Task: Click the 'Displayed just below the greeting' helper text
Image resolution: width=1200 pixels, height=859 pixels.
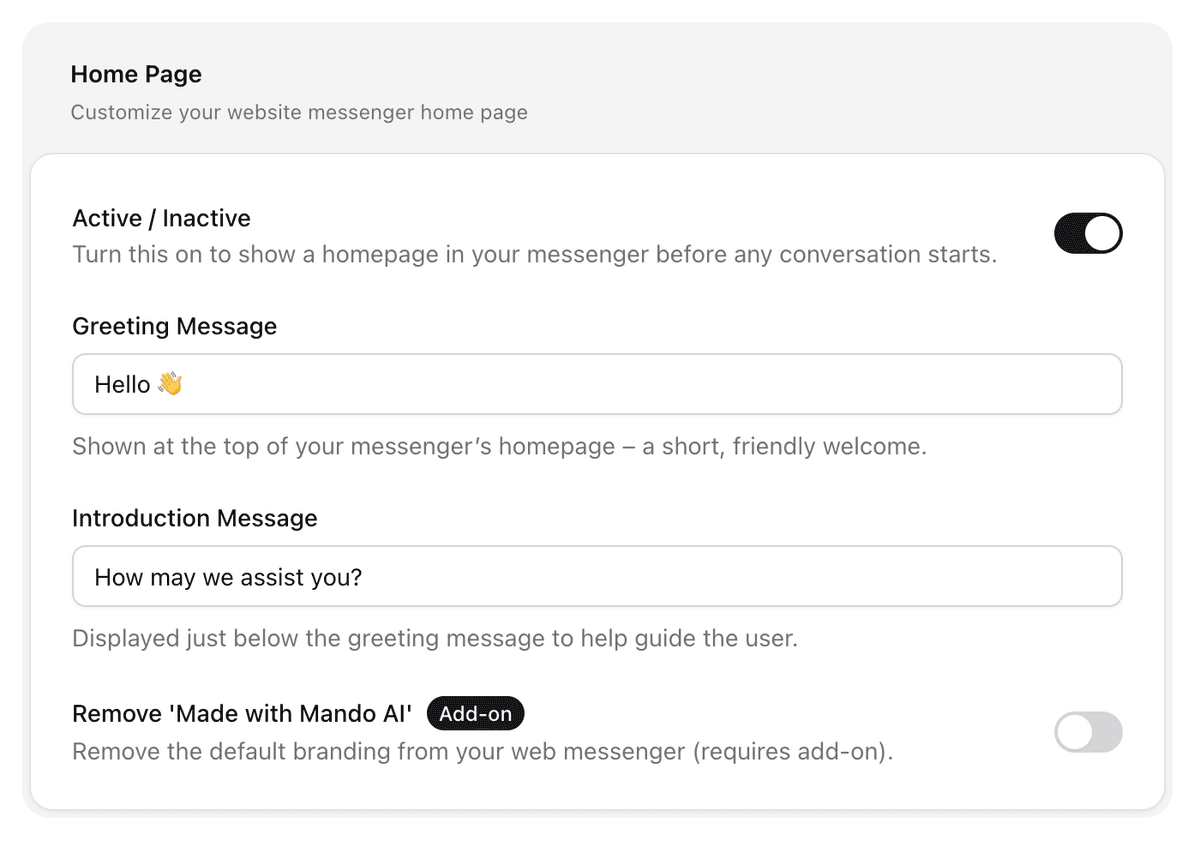Action: [x=435, y=638]
